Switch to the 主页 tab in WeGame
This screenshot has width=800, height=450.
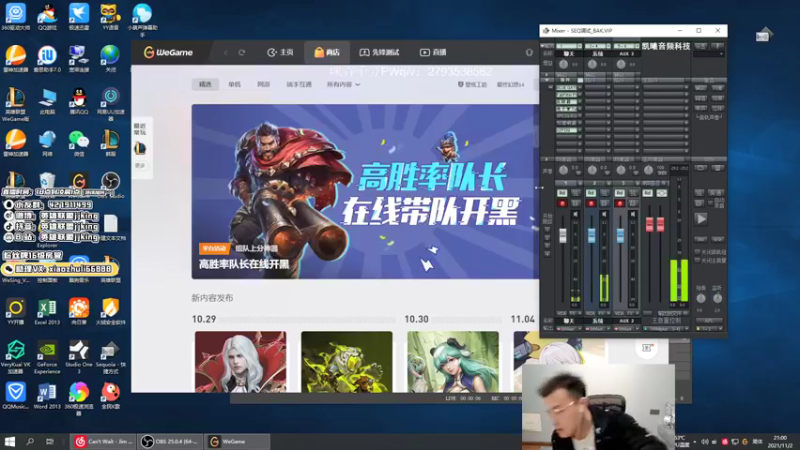pyautogui.click(x=281, y=52)
